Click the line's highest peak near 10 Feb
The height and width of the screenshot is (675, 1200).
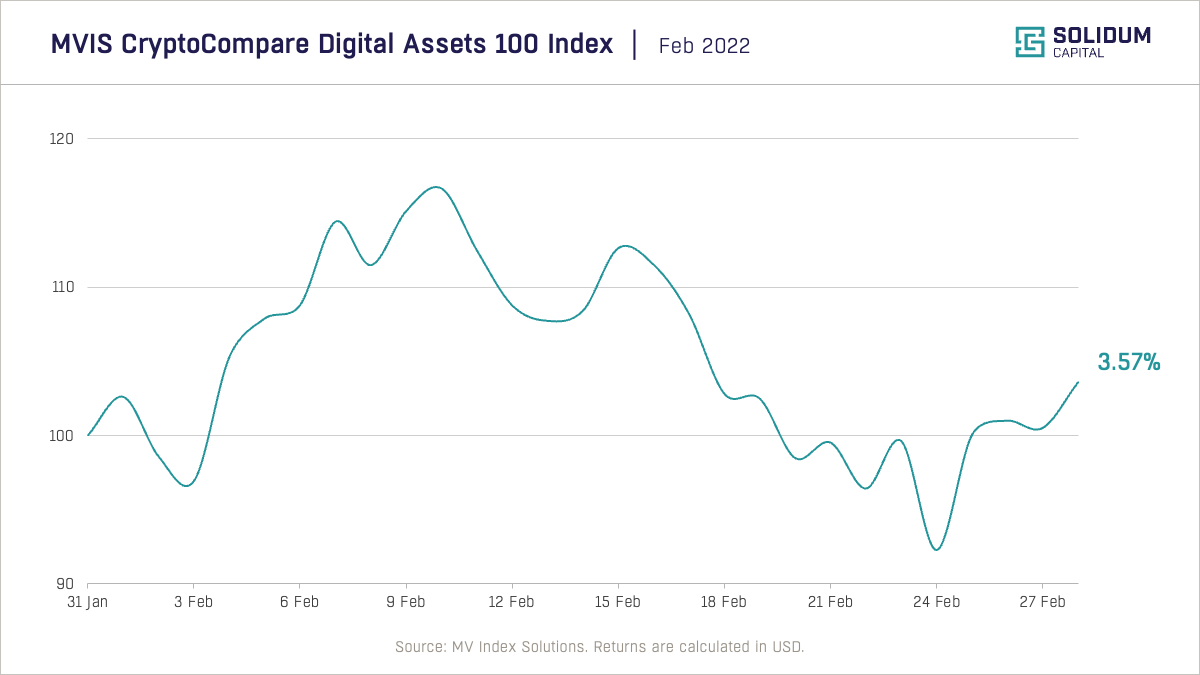point(436,187)
